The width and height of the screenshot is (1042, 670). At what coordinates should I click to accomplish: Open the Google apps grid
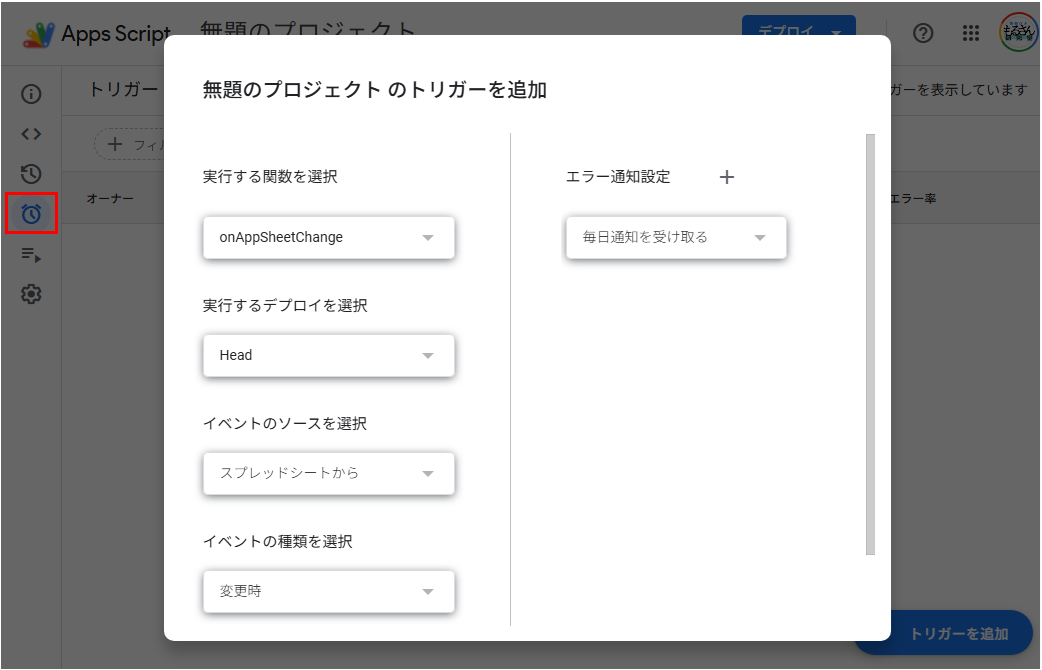969,33
